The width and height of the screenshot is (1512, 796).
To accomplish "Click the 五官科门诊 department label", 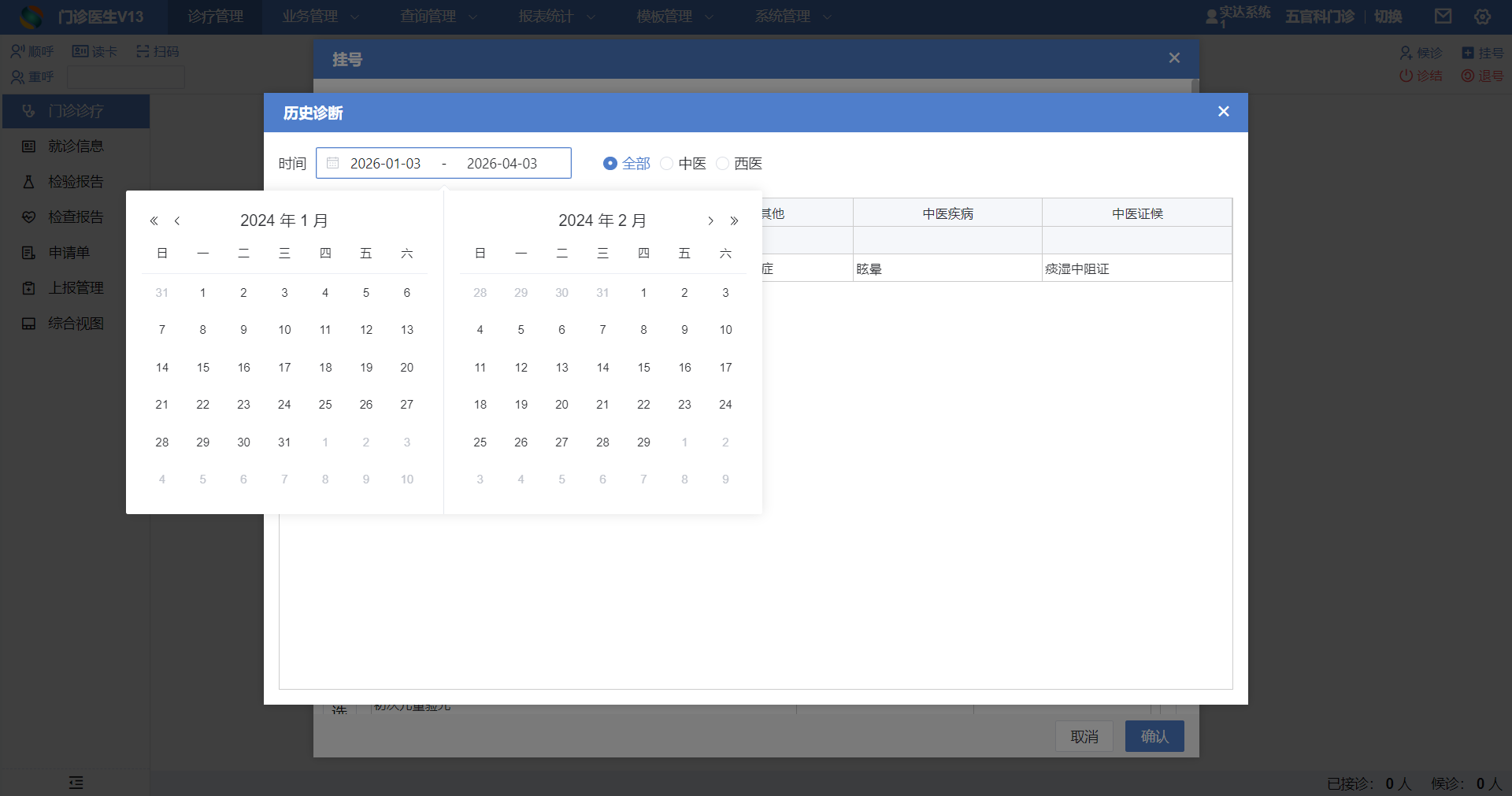I will coord(1320,17).
